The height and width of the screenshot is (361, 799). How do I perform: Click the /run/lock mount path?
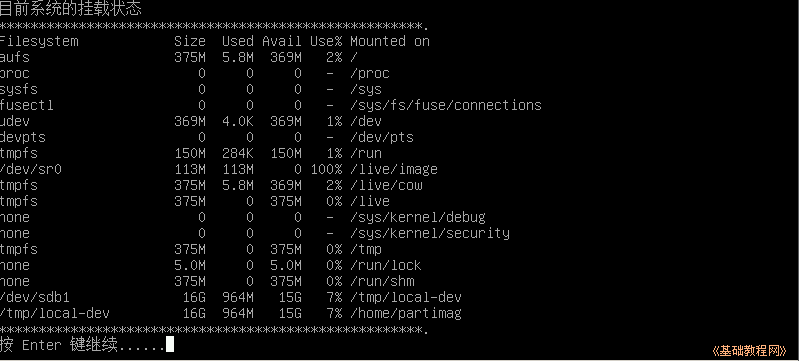tap(386, 266)
